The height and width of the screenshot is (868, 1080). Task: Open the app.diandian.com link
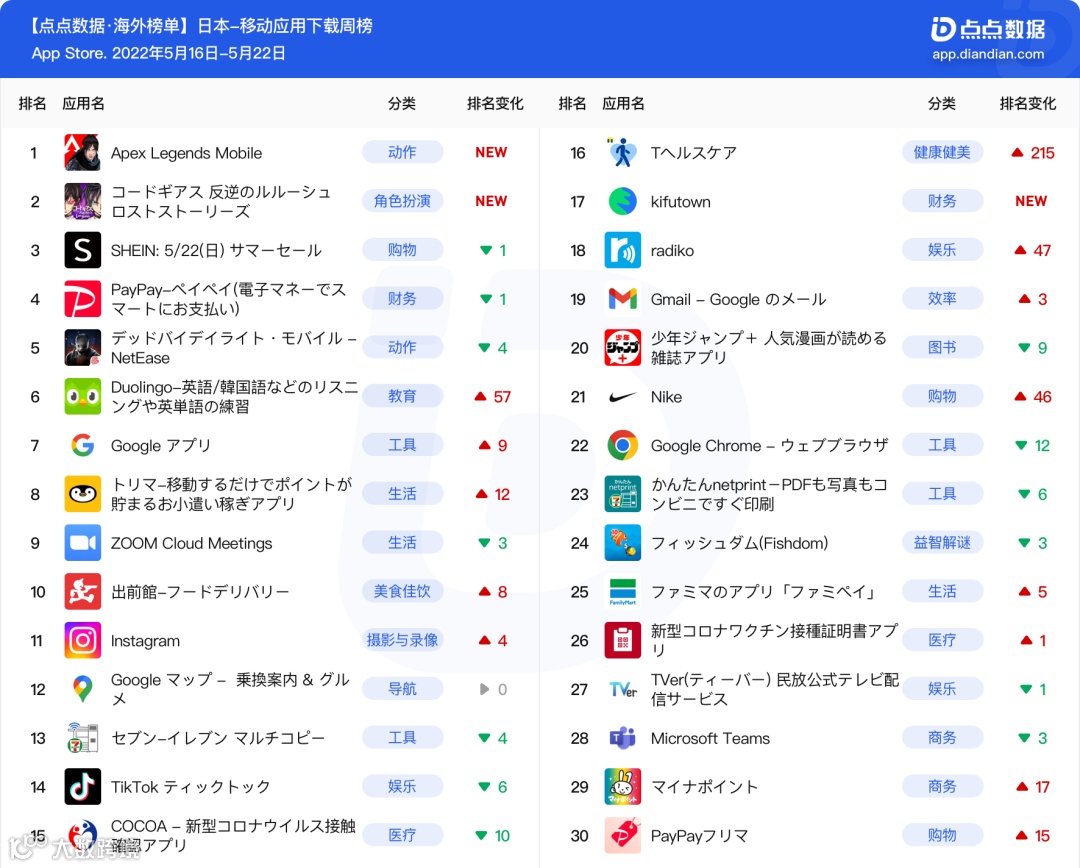(x=988, y=54)
